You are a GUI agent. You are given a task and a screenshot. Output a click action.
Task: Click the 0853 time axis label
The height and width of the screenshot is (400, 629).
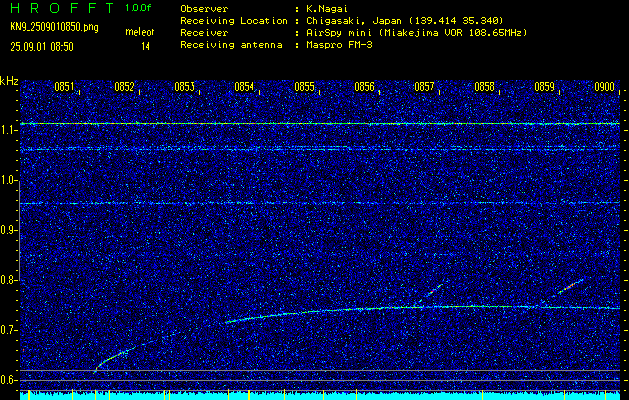[x=185, y=87]
